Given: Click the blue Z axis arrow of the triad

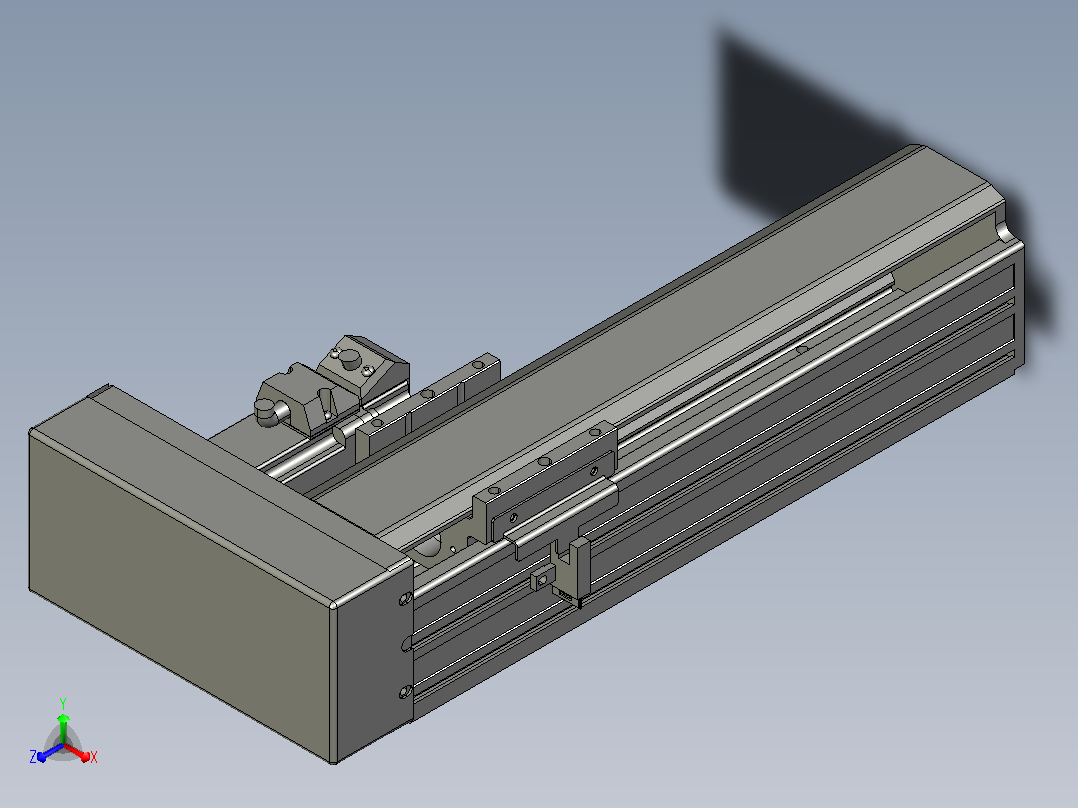Looking at the screenshot, I should coord(50,752).
